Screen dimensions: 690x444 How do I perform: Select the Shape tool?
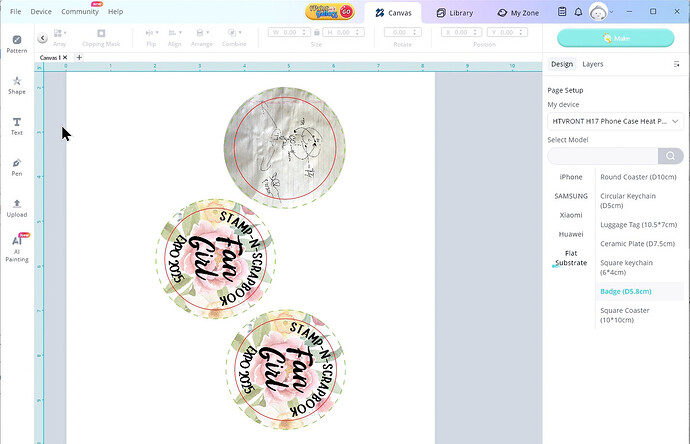pos(17,84)
